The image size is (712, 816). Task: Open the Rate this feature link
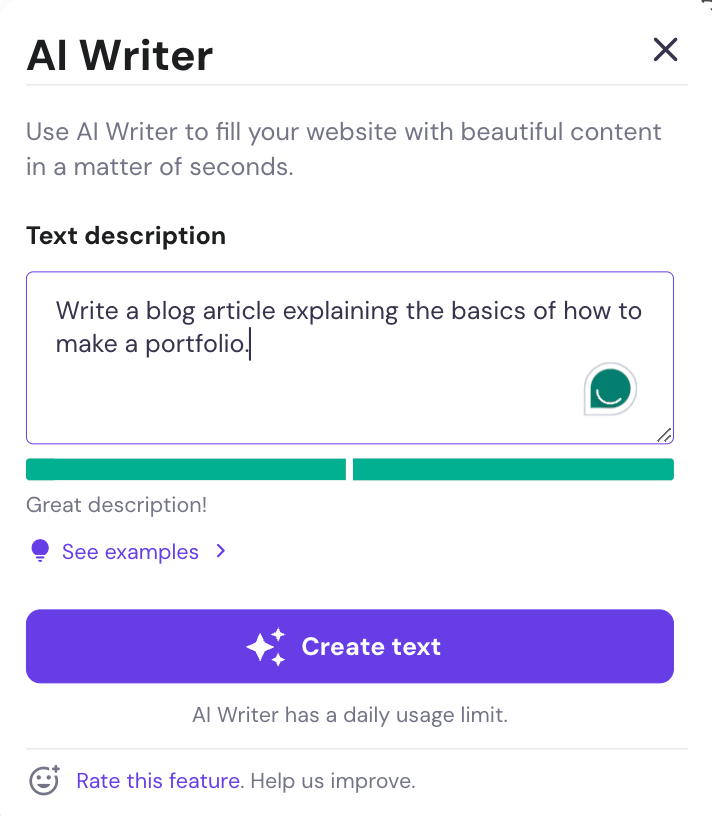(x=158, y=781)
